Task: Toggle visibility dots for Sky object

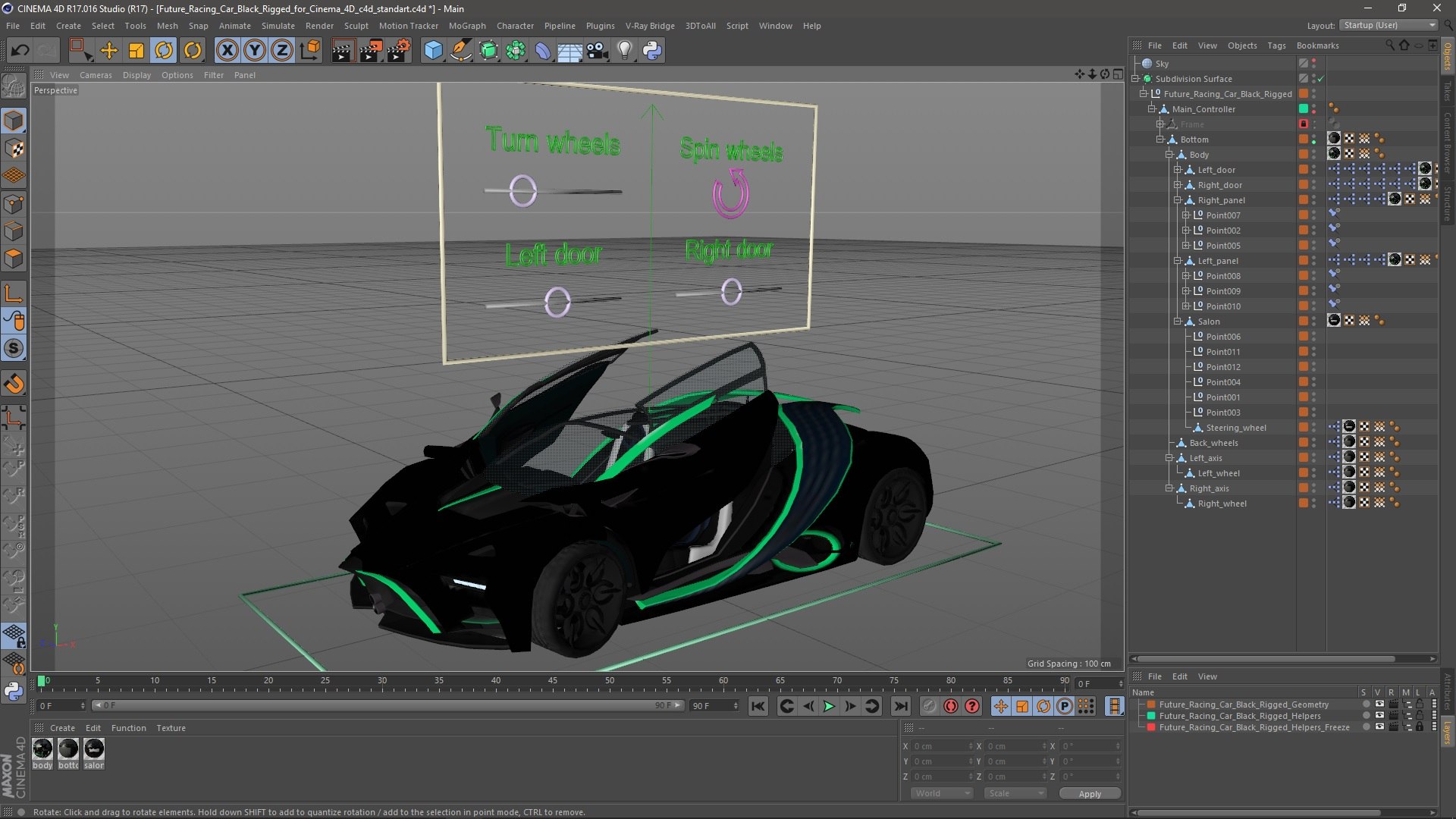Action: click(1314, 64)
